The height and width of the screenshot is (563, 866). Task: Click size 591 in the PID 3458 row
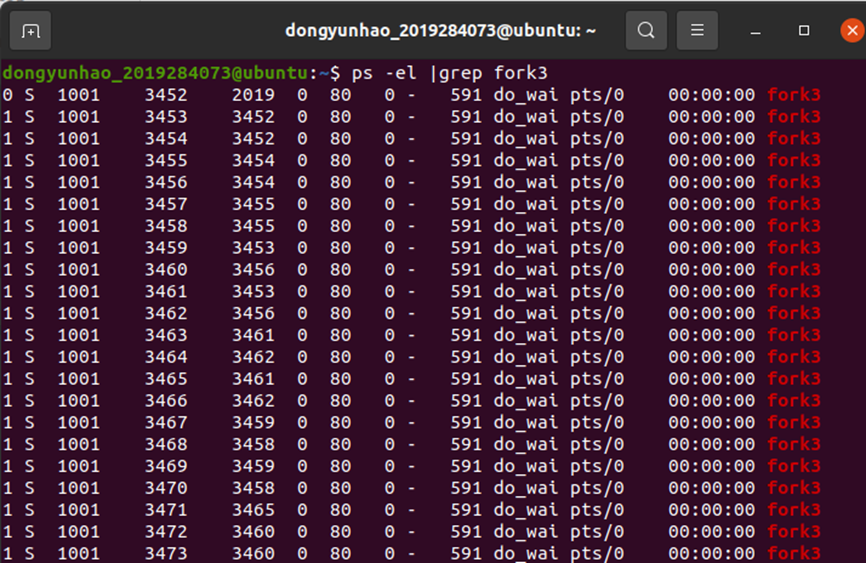(x=466, y=226)
